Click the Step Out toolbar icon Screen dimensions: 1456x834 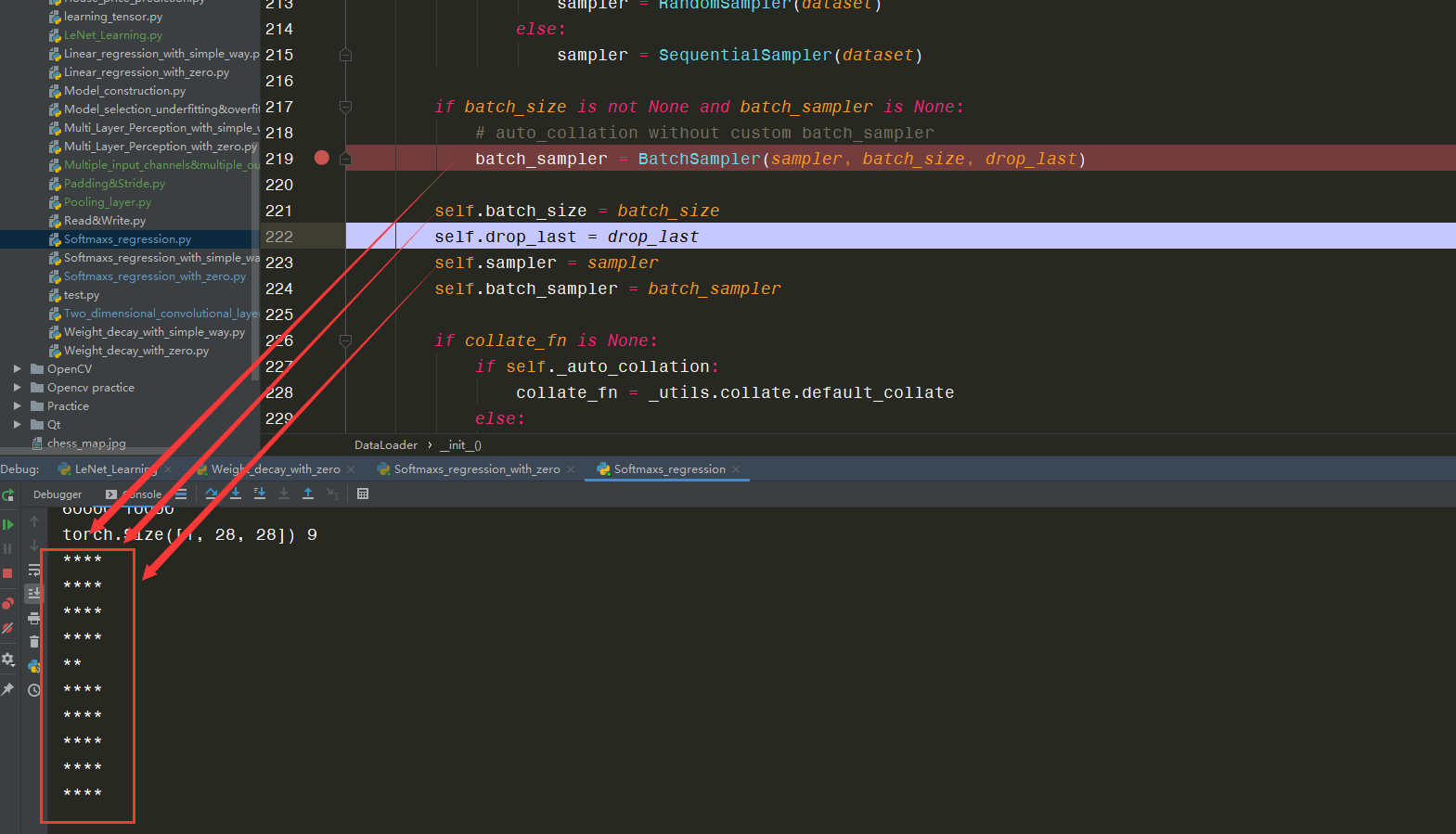tap(308, 494)
